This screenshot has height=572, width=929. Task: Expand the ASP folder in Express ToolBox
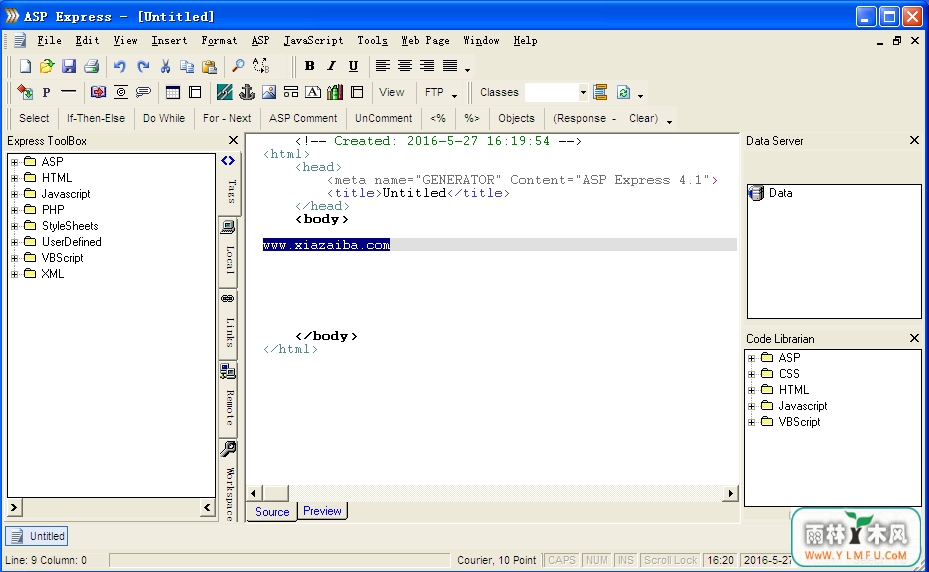[14, 162]
